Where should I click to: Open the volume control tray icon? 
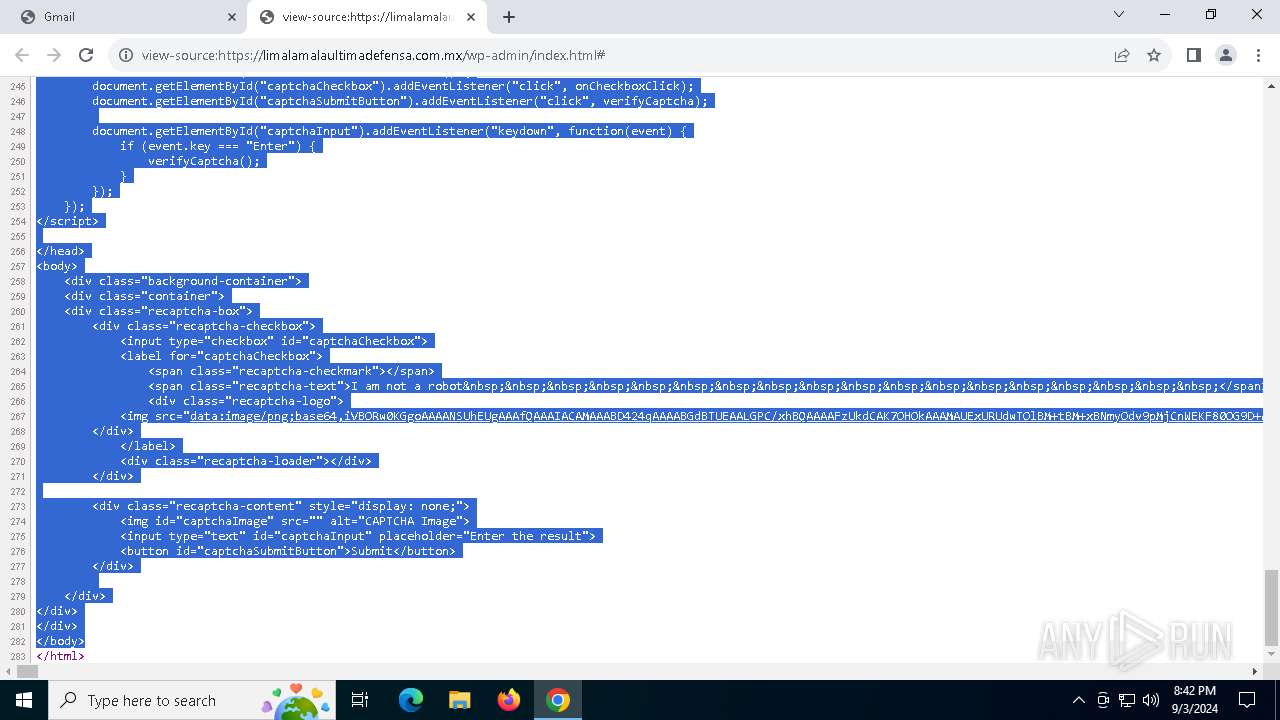1151,700
